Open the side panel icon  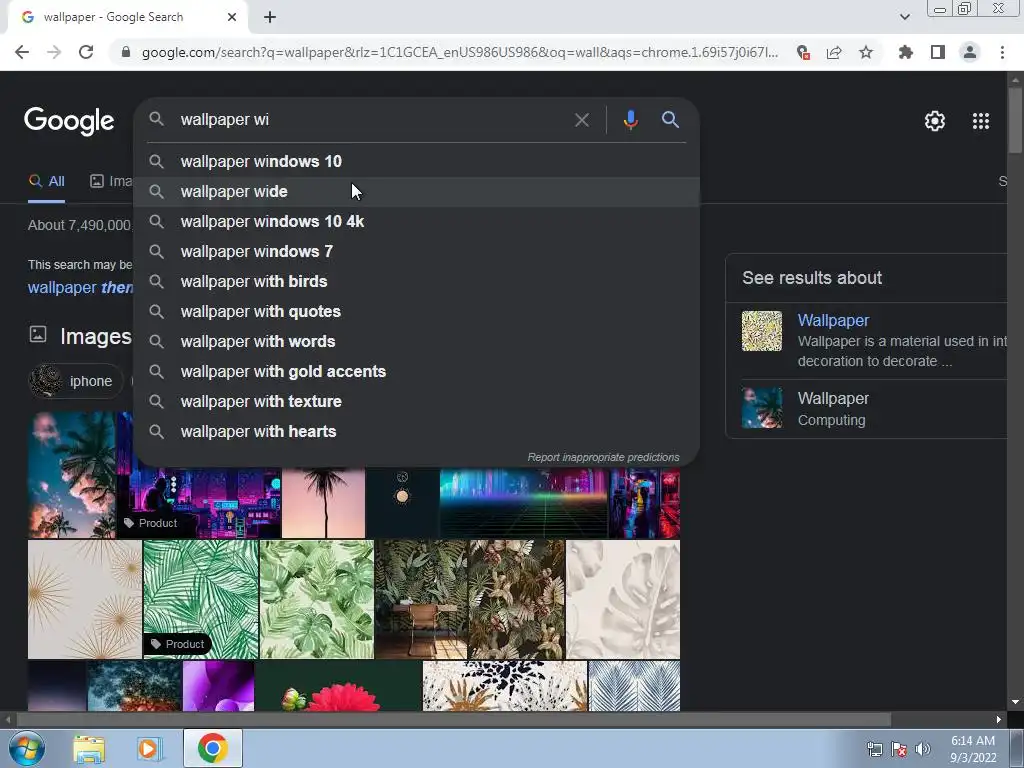938,52
